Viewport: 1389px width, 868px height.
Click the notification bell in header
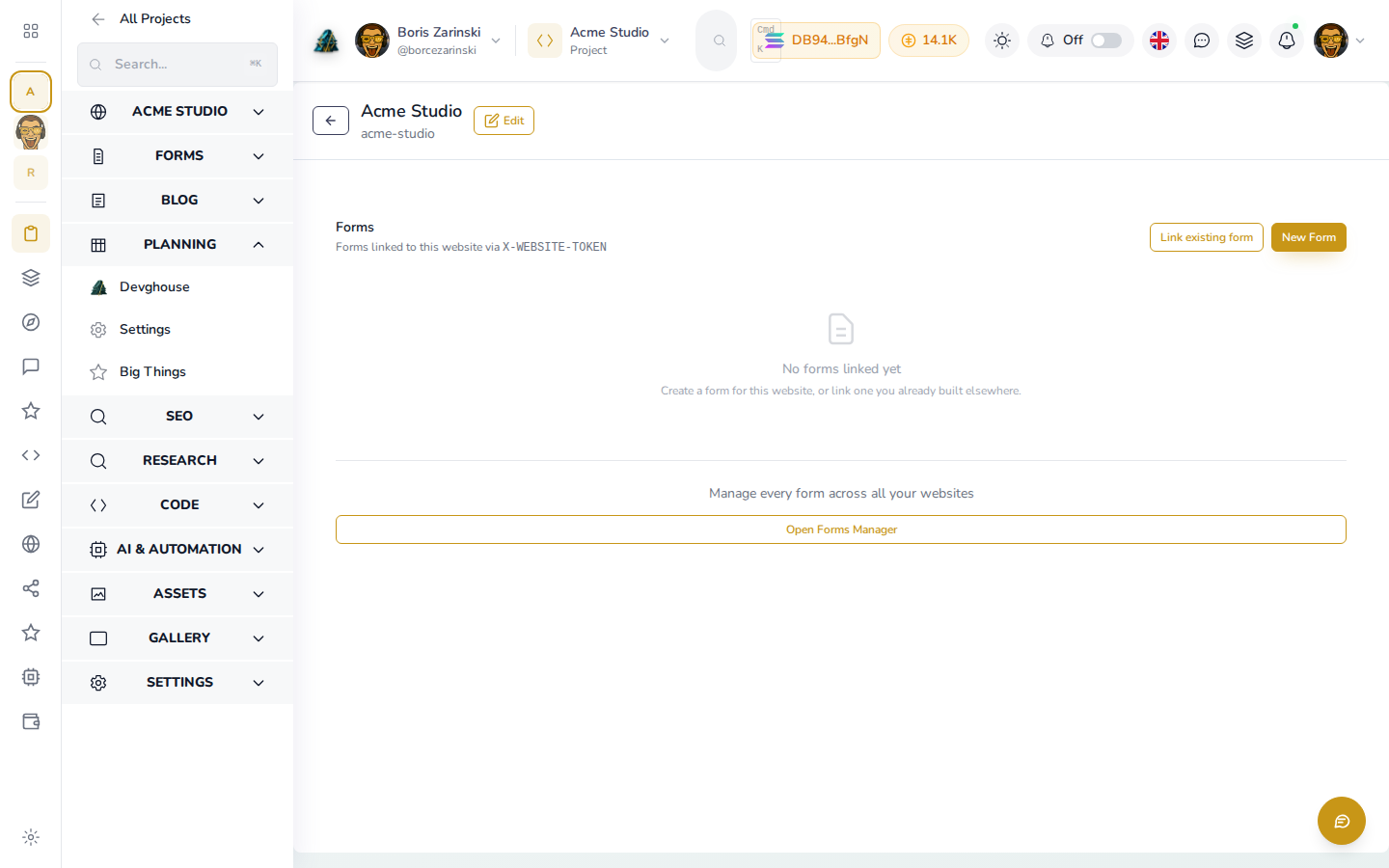1287,41
